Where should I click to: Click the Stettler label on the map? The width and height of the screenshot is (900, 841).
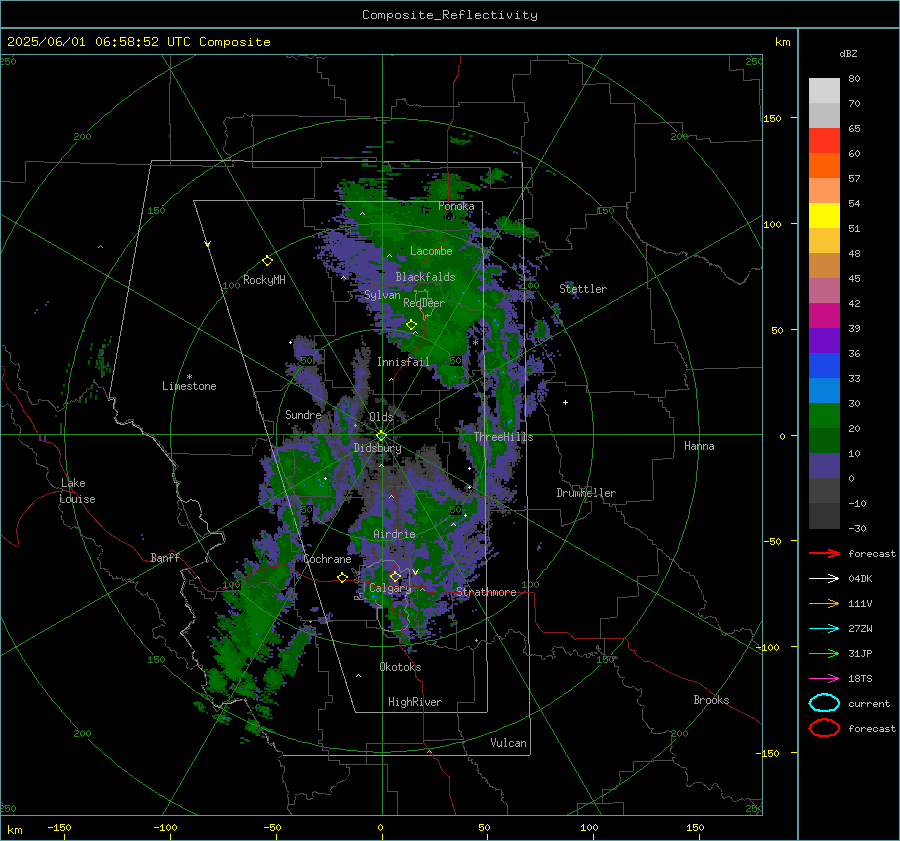[583, 289]
